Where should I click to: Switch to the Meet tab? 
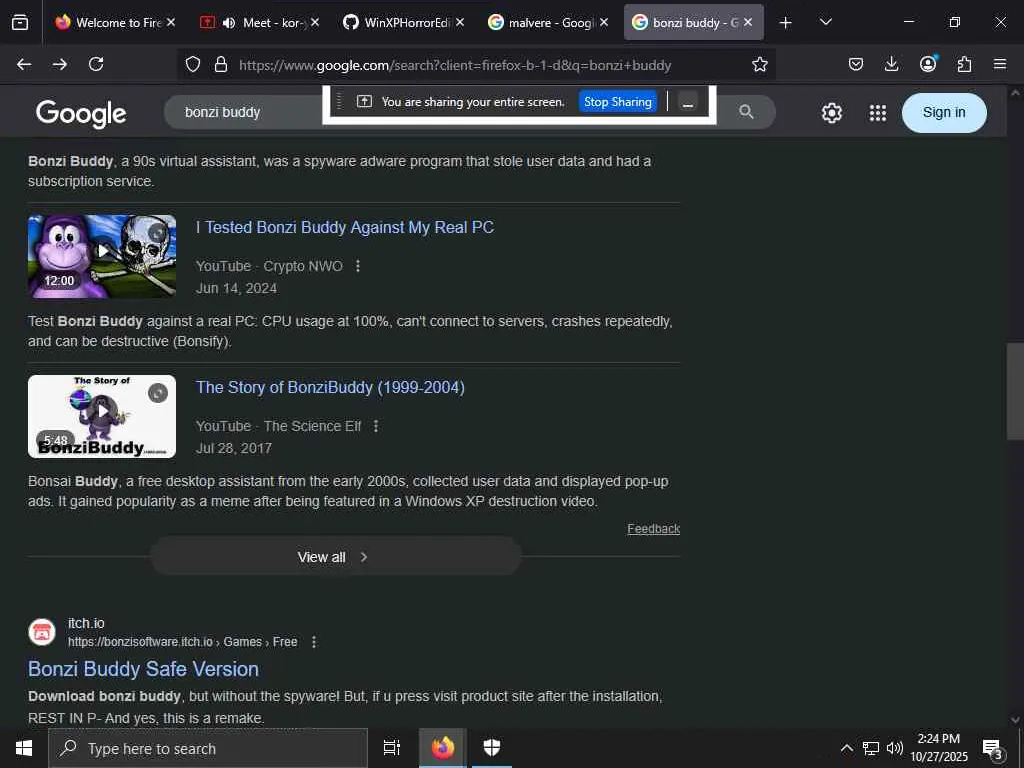261,23
